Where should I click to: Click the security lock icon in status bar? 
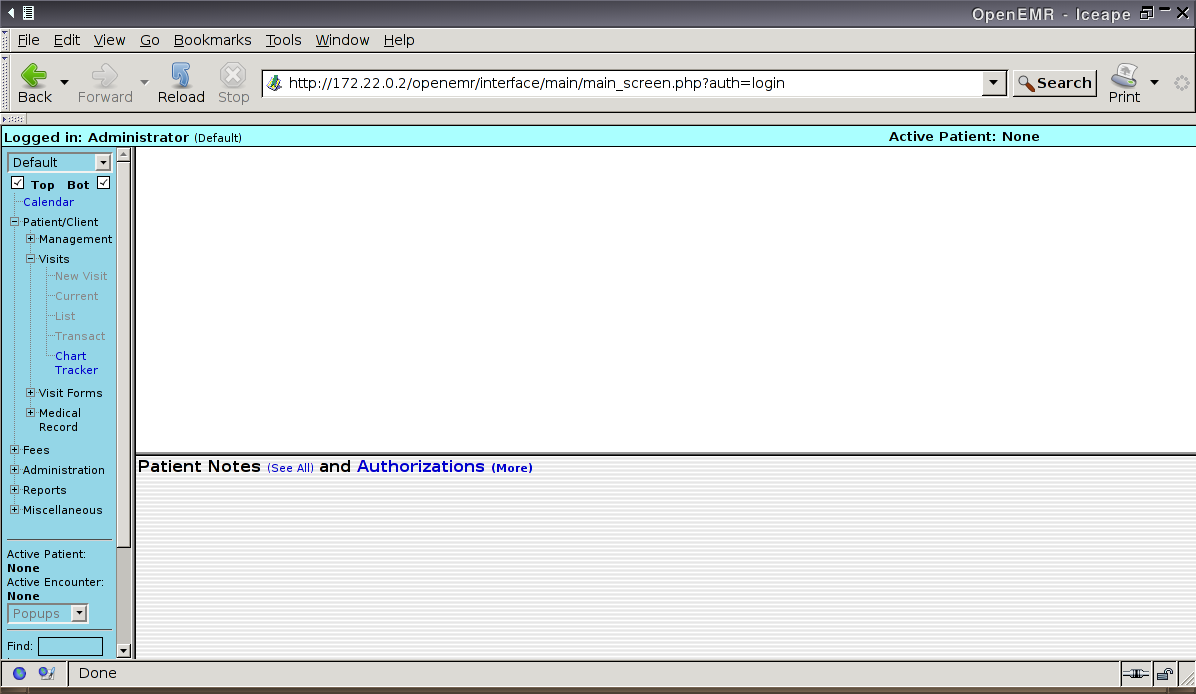click(1164, 674)
